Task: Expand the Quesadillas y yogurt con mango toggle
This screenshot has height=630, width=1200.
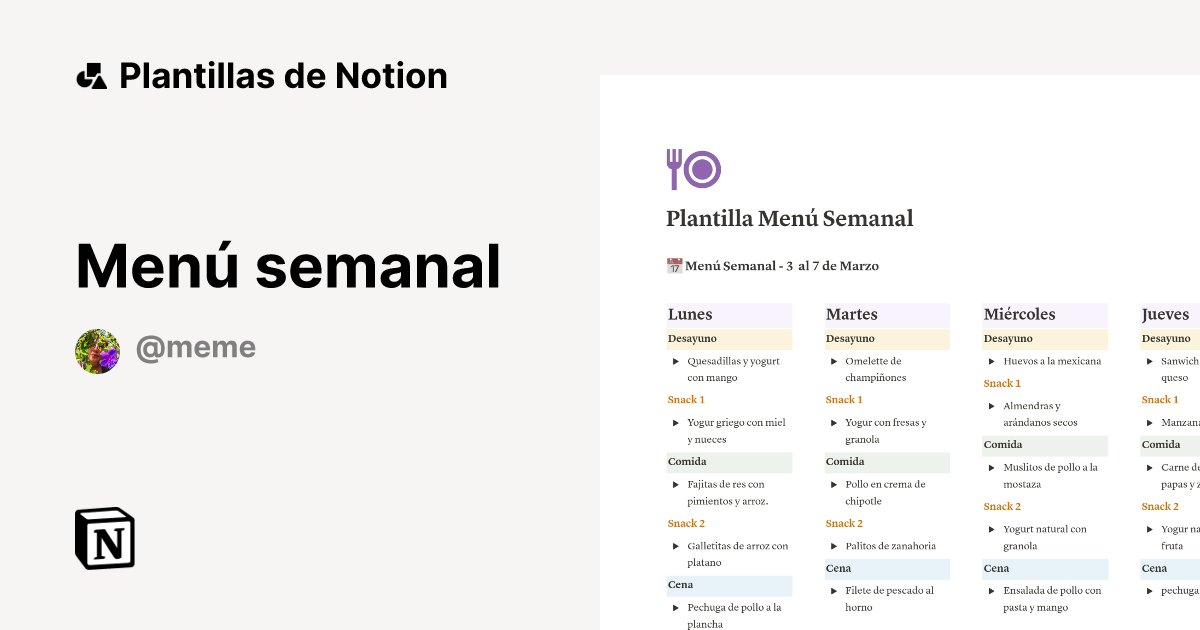Action: (675, 361)
